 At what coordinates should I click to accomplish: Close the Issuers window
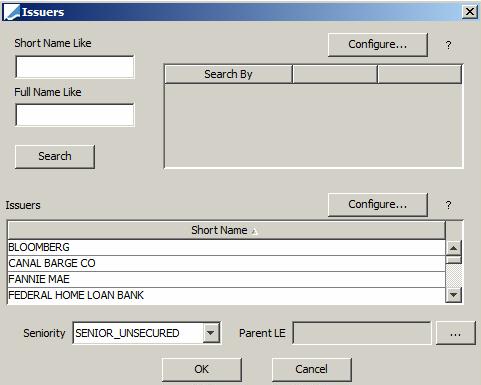click(x=470, y=12)
